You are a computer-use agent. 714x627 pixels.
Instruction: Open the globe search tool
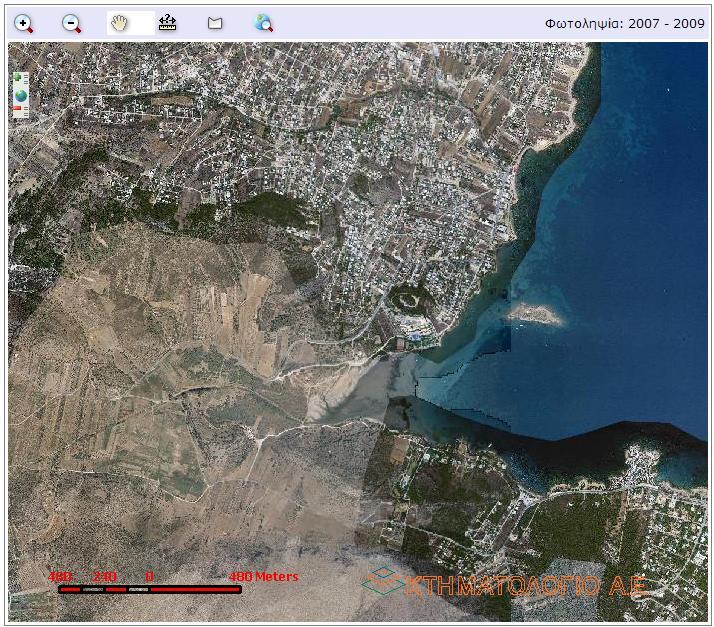point(263,23)
